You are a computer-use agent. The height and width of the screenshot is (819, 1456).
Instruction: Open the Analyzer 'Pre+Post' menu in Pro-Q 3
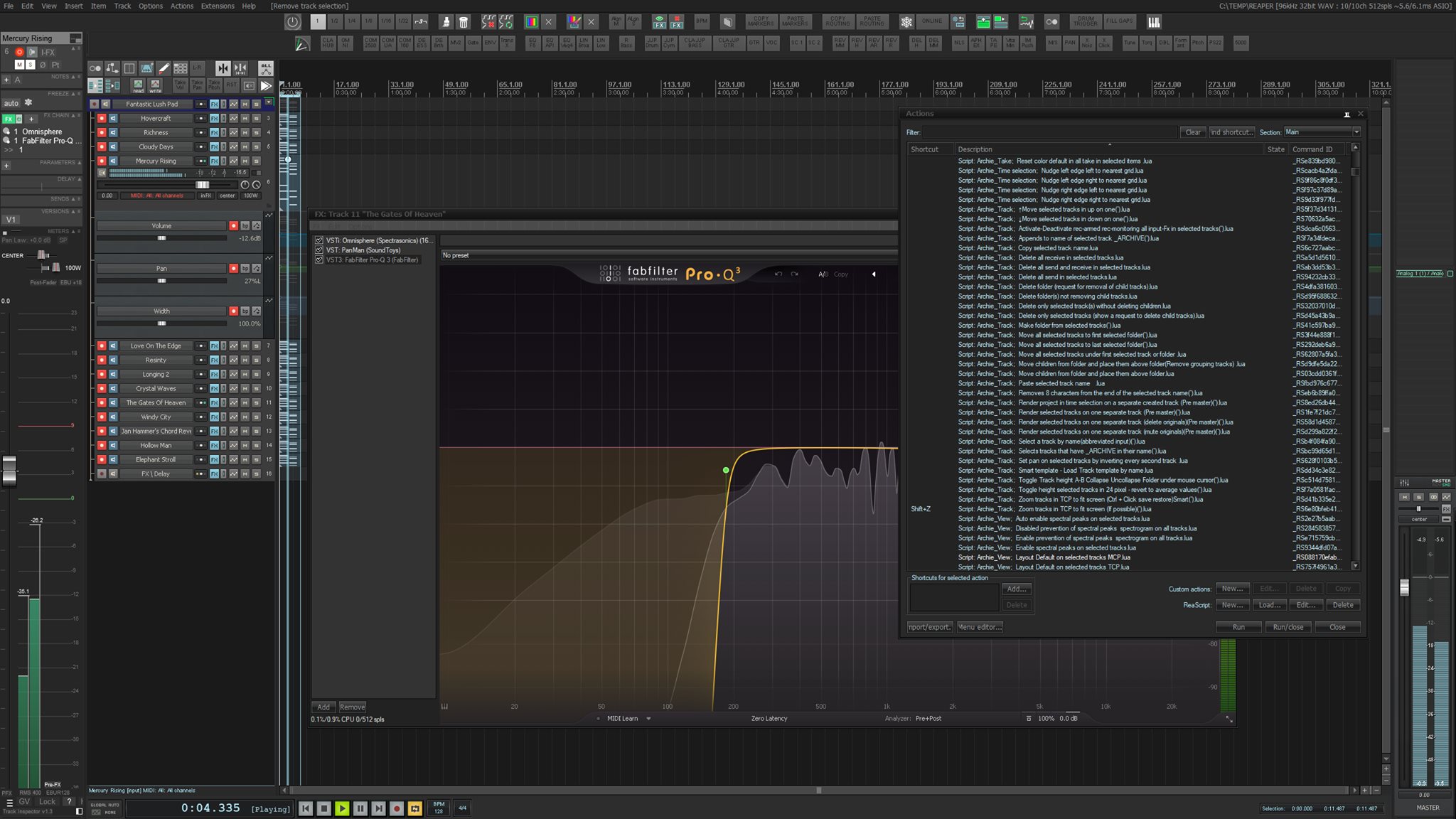pos(928,719)
